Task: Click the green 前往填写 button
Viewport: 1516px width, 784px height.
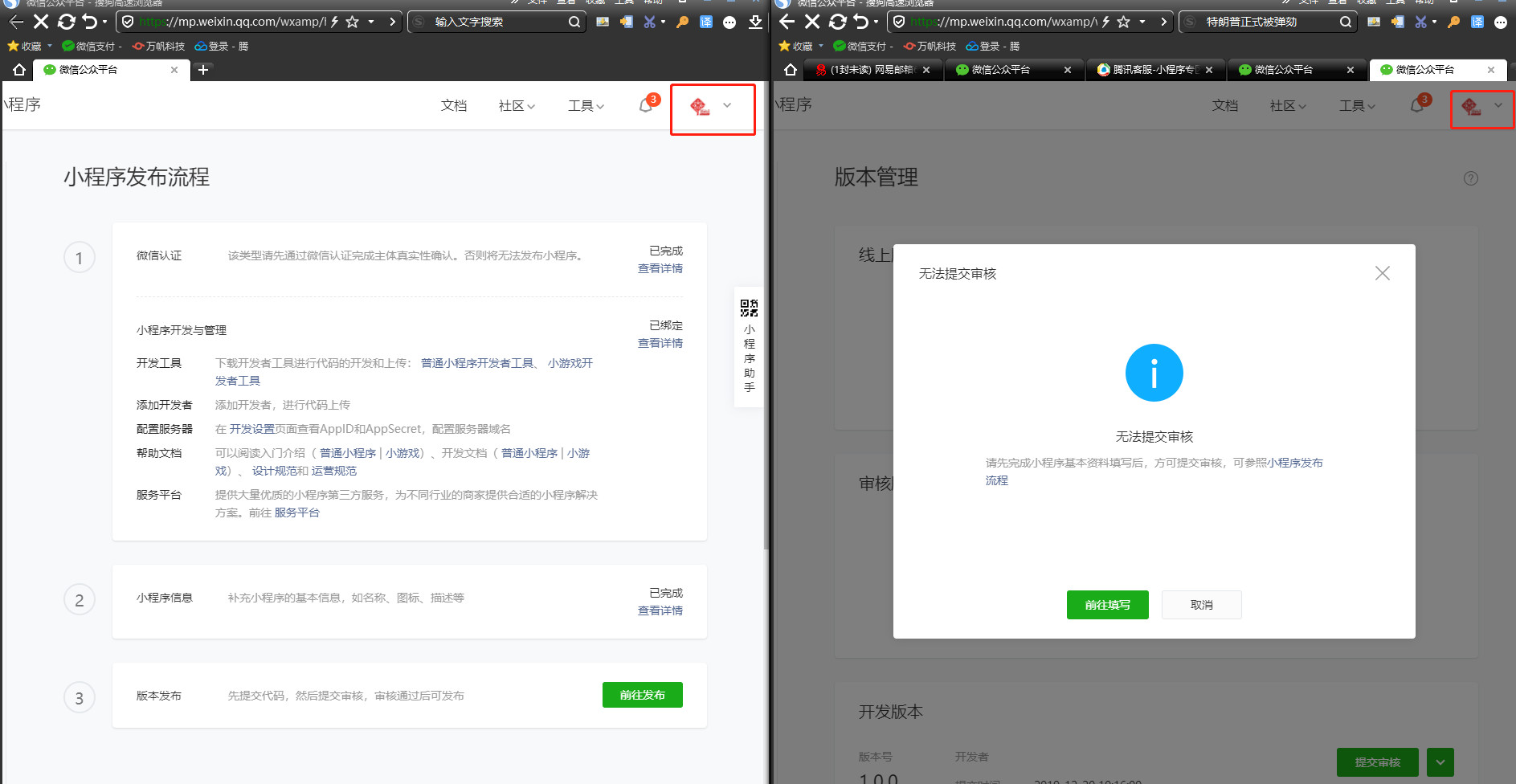Action: [x=1108, y=605]
